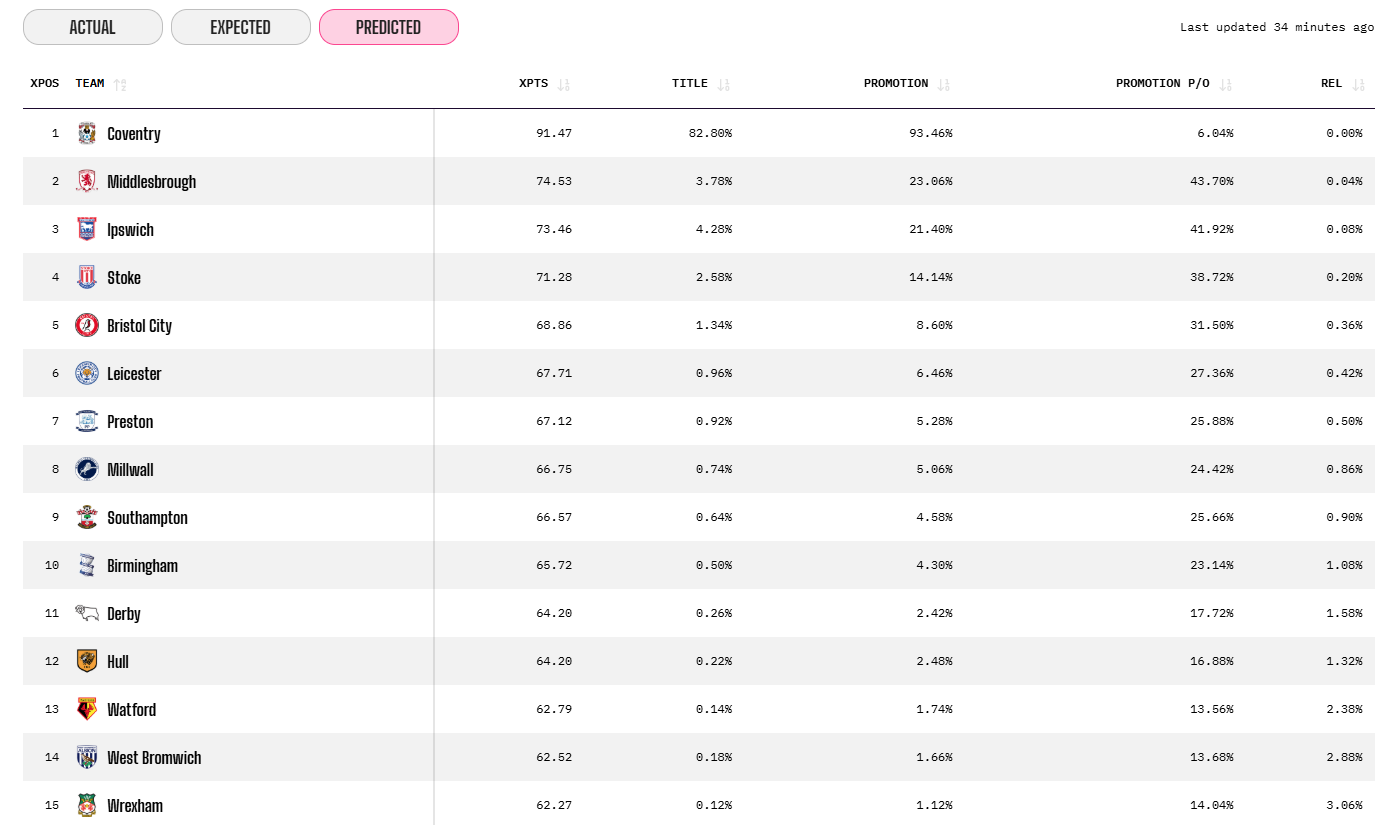
Task: Click the Bristol City club crest
Action: coord(87,325)
